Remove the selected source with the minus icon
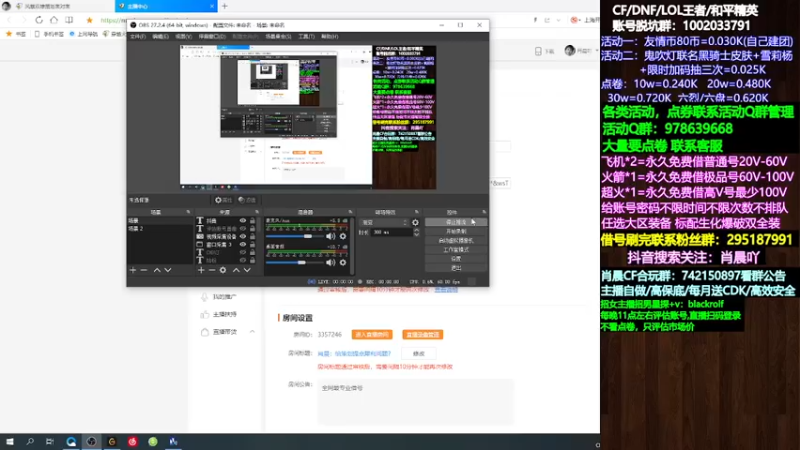The height and width of the screenshot is (450, 800). pos(212,270)
